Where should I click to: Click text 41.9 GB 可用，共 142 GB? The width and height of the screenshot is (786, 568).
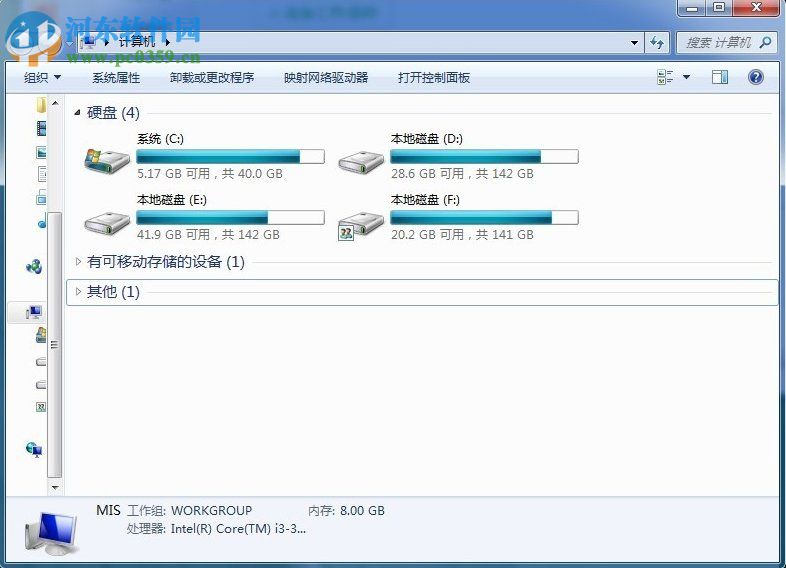click(x=209, y=235)
